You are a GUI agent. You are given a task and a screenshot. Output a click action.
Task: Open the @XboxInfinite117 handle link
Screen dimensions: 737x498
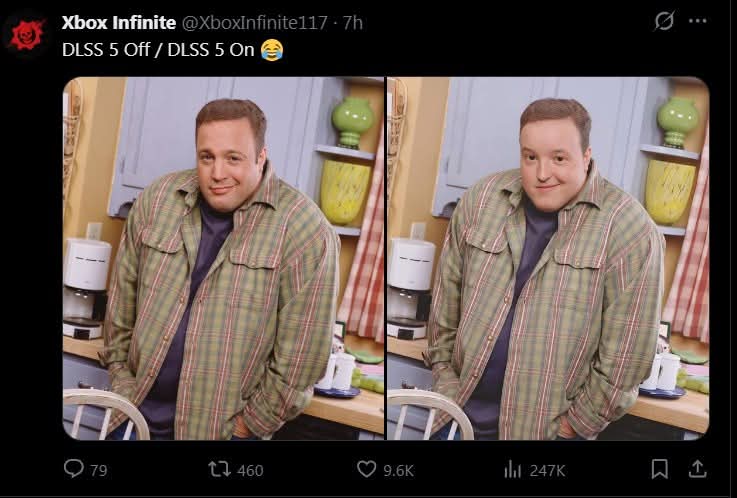(x=254, y=23)
